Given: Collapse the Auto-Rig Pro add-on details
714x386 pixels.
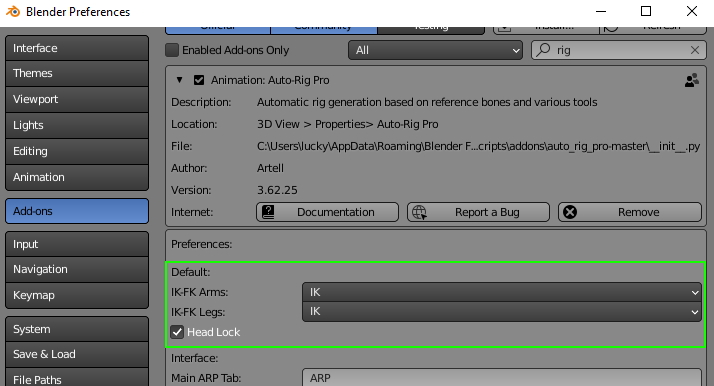Looking at the screenshot, I should point(179,80).
